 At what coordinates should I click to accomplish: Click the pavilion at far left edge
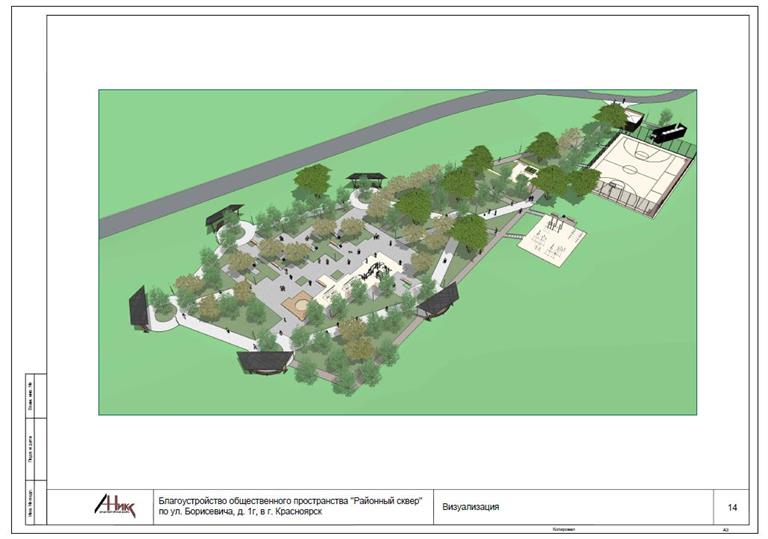coord(139,305)
